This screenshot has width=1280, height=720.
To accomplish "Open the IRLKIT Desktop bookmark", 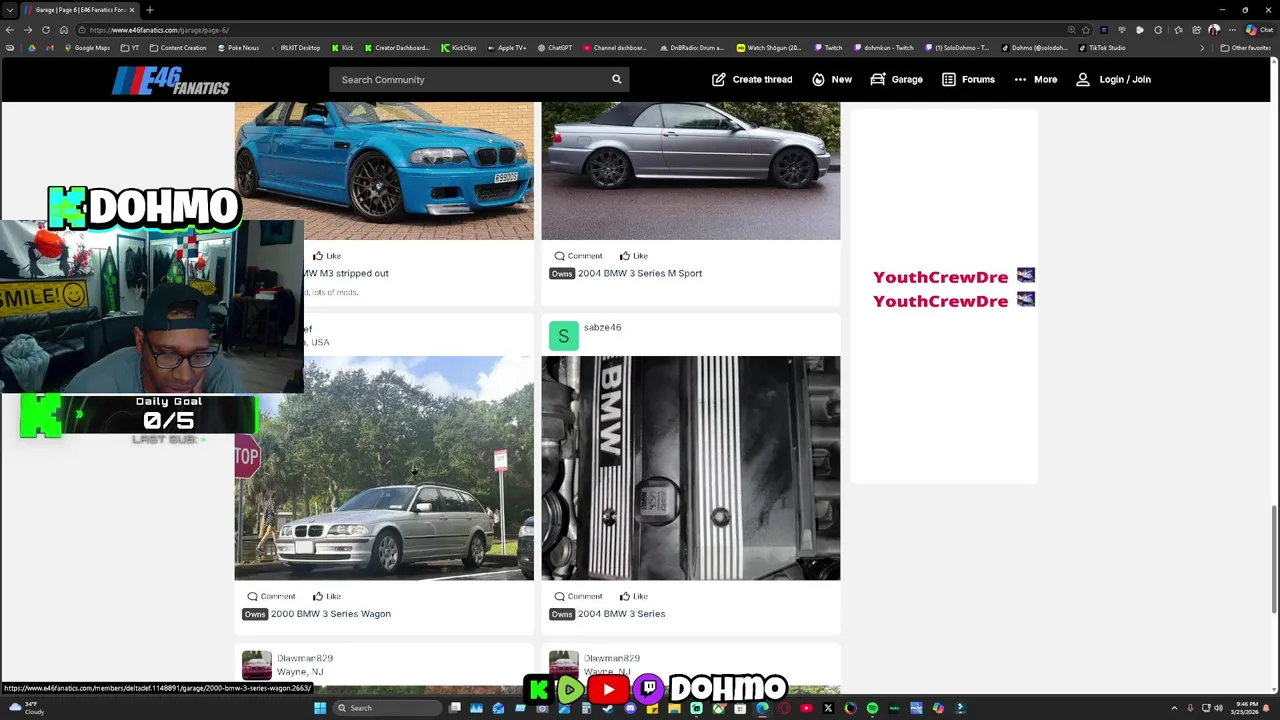I will click(295, 48).
